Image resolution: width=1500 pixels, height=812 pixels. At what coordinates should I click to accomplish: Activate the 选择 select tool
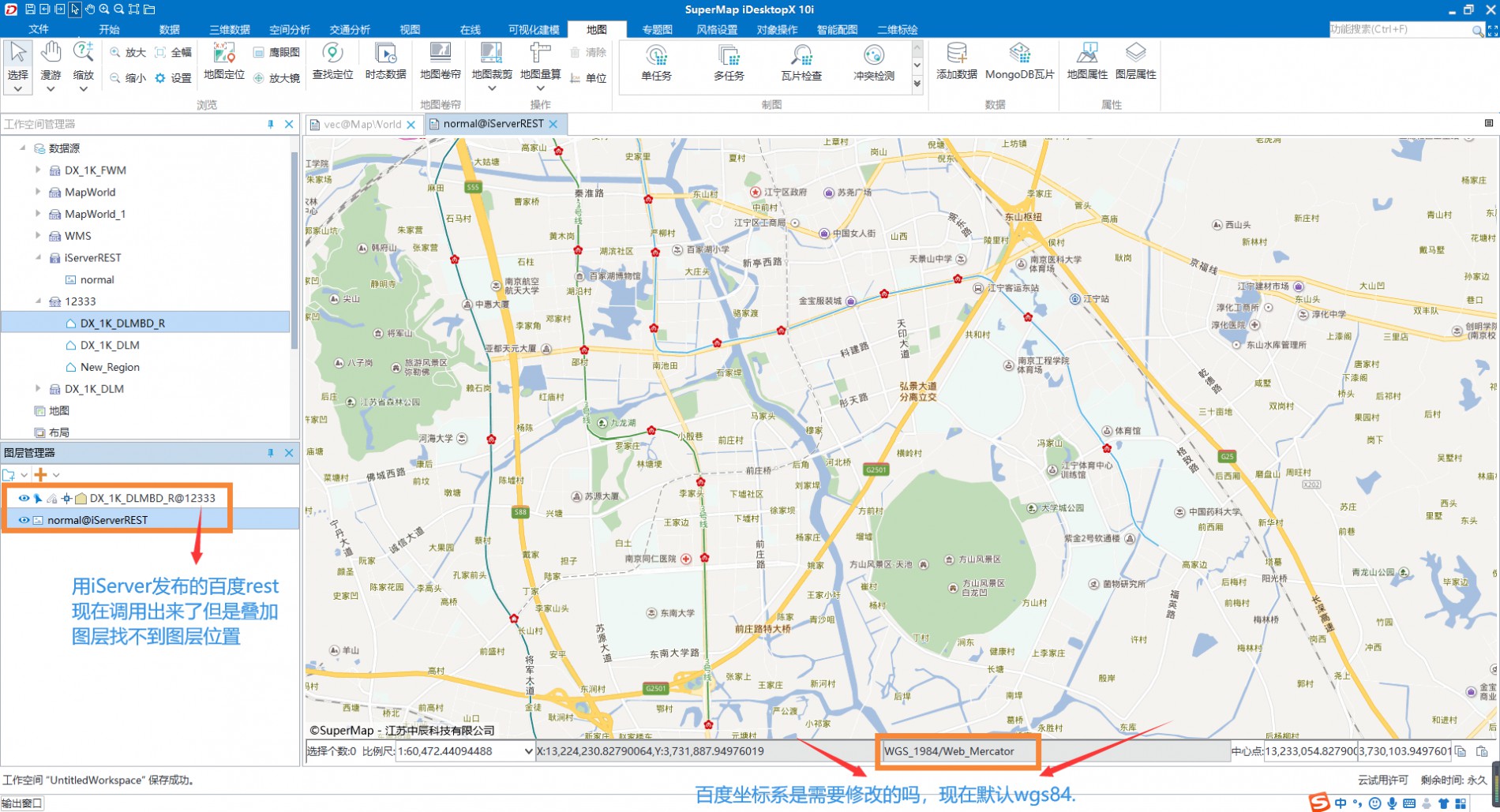coord(17,66)
